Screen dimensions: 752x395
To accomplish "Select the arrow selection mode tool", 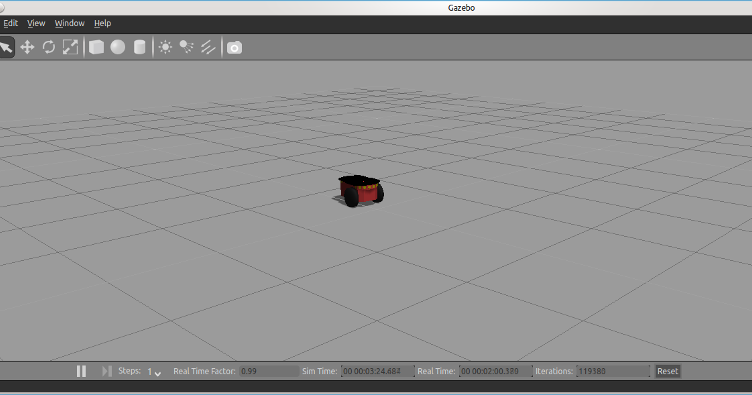I will (6, 47).
